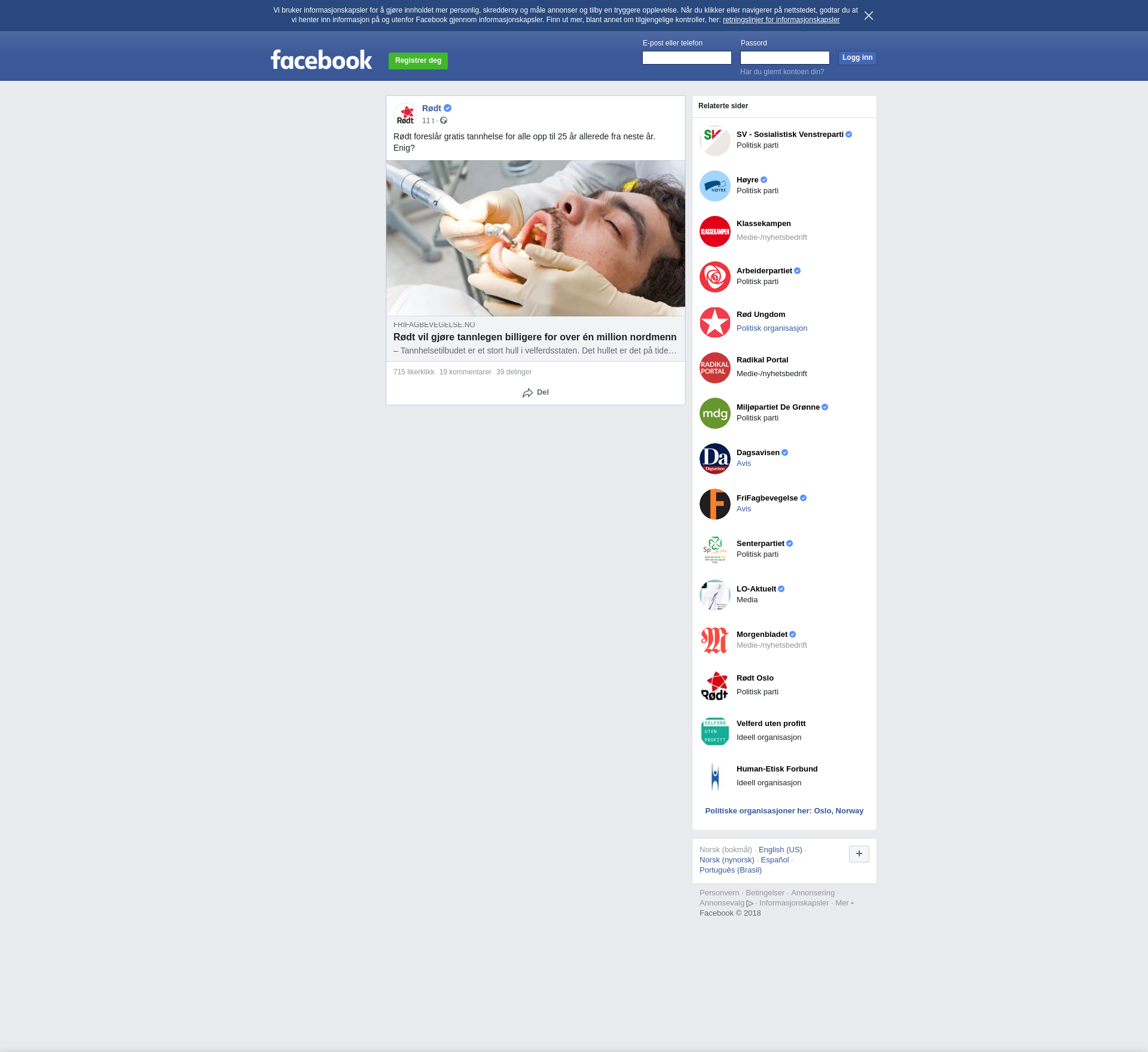Focus the Passord input field

(785, 57)
